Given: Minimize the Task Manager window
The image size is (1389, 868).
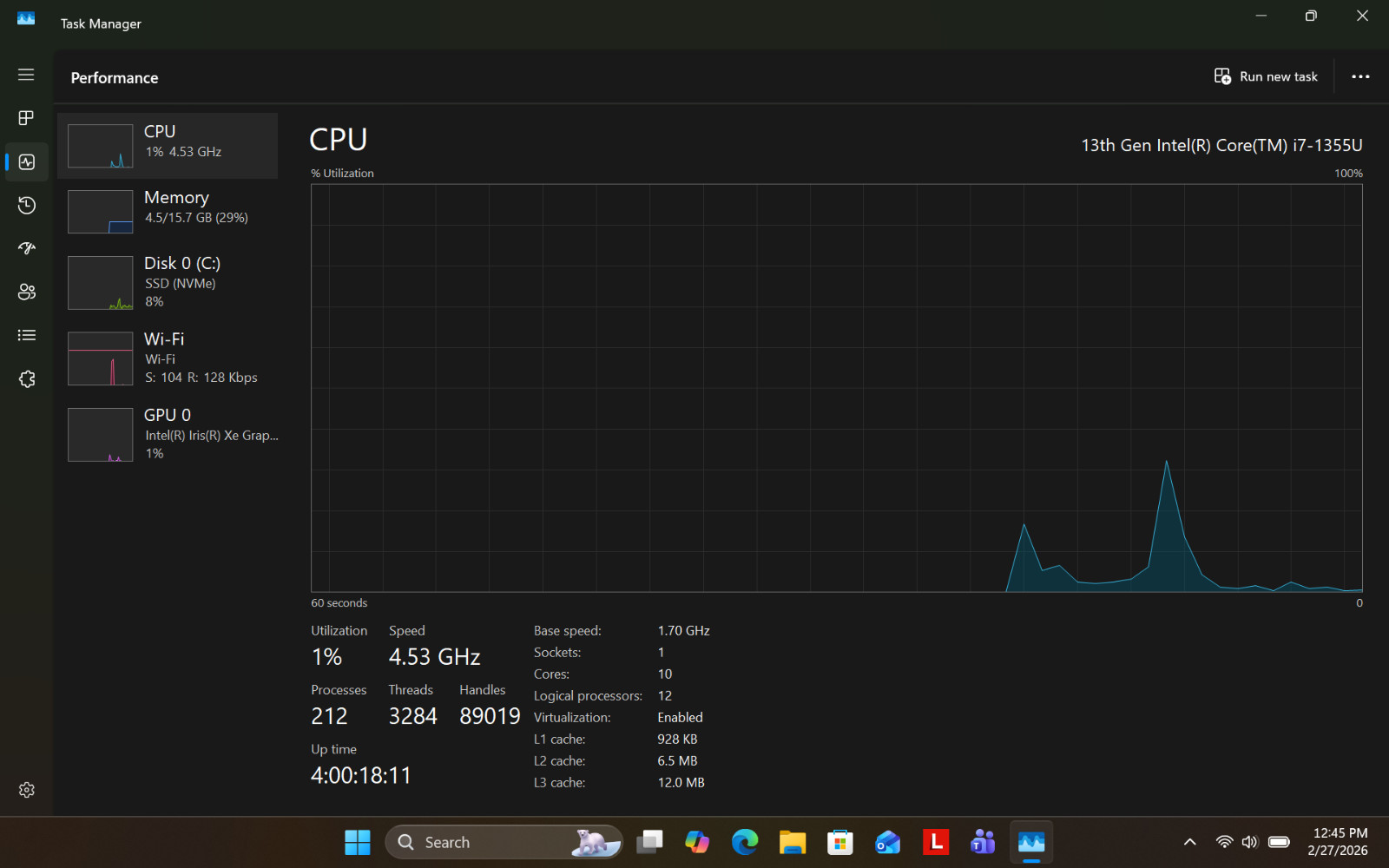Looking at the screenshot, I should [x=1261, y=16].
